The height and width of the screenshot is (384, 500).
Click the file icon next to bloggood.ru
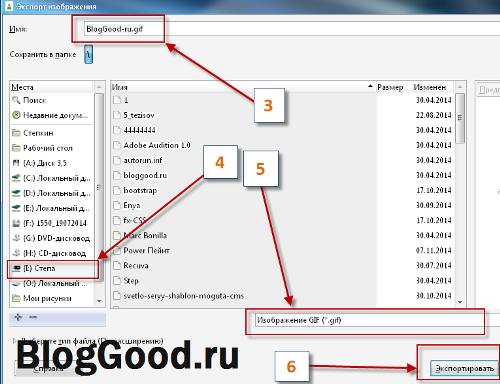(x=117, y=175)
